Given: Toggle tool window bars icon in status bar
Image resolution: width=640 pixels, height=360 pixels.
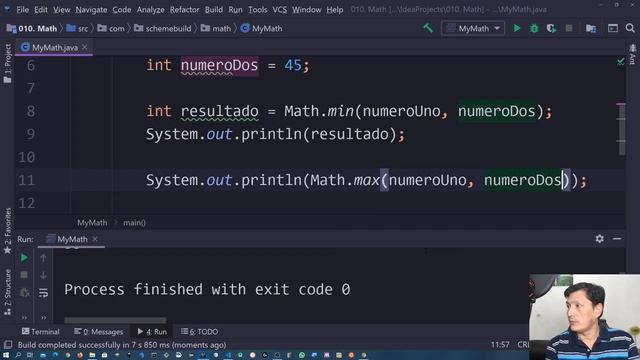Looking at the screenshot, I should [x=8, y=345].
